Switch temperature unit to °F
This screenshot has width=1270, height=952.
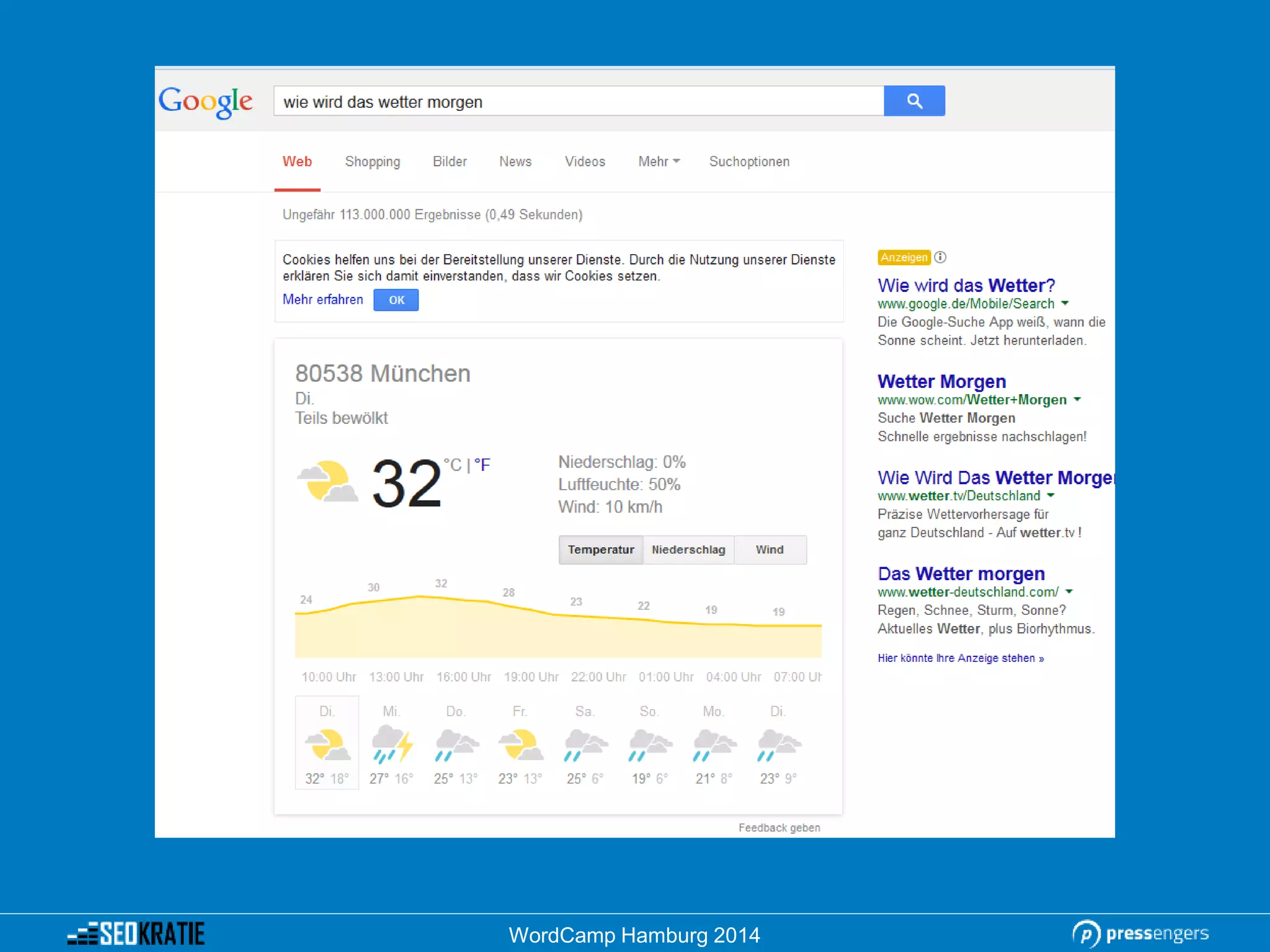[x=482, y=464]
